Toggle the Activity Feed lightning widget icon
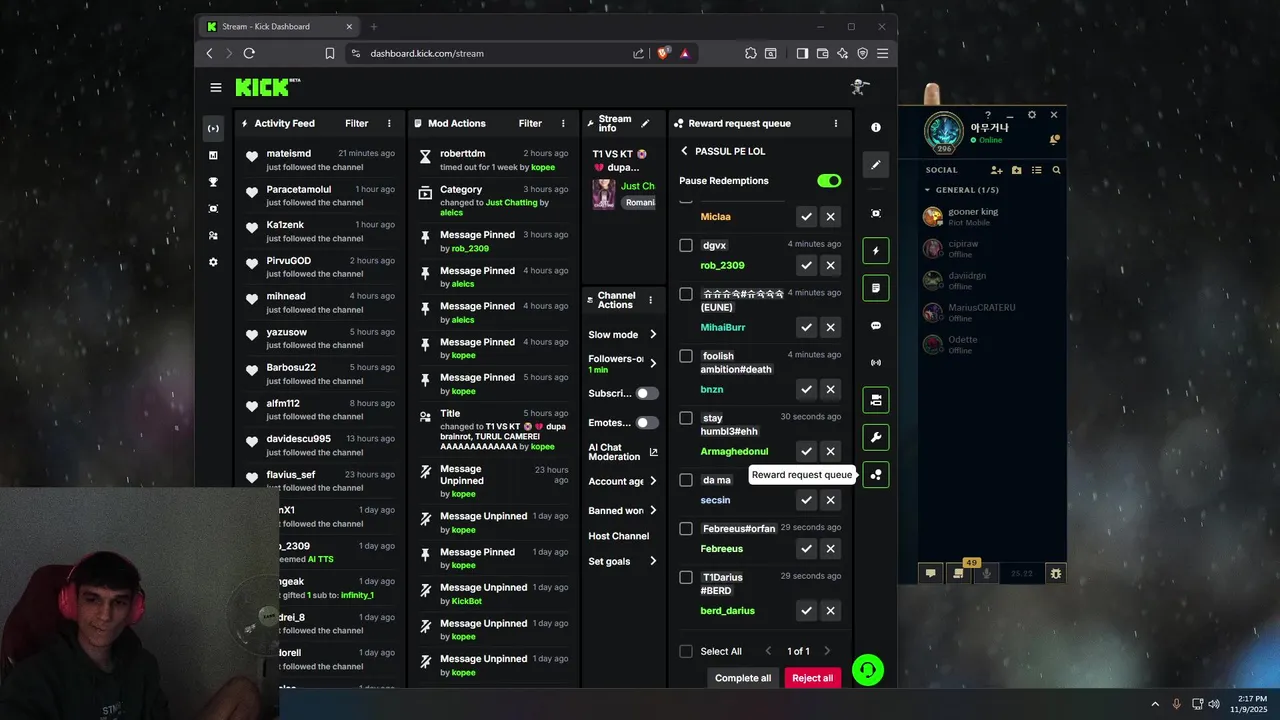 coord(876,251)
